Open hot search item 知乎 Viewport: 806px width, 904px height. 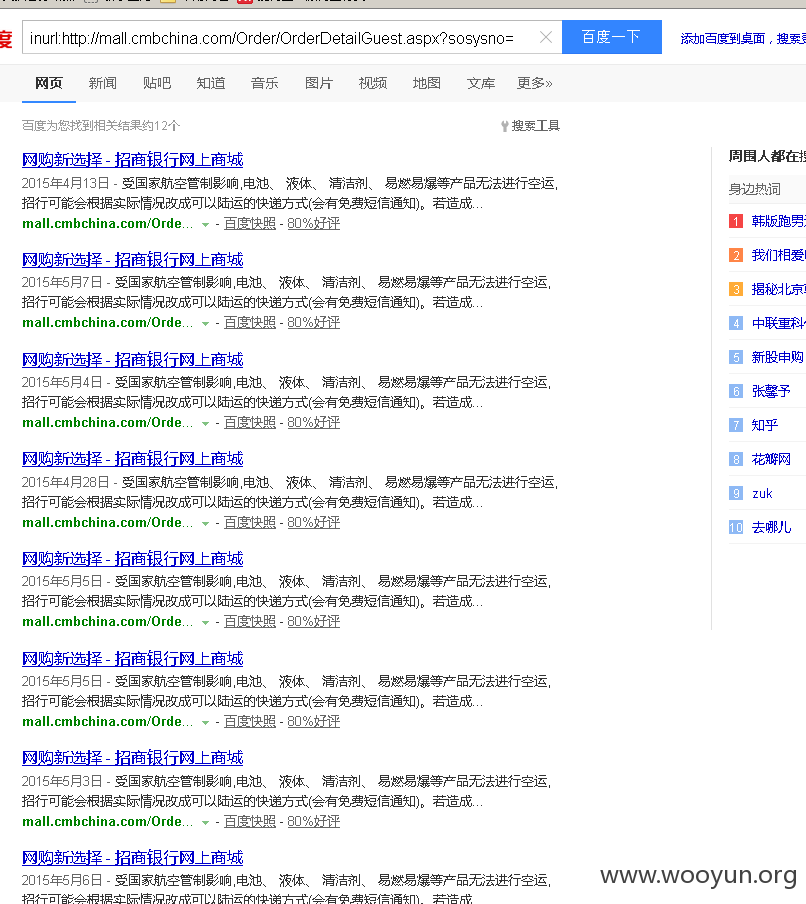click(x=764, y=425)
